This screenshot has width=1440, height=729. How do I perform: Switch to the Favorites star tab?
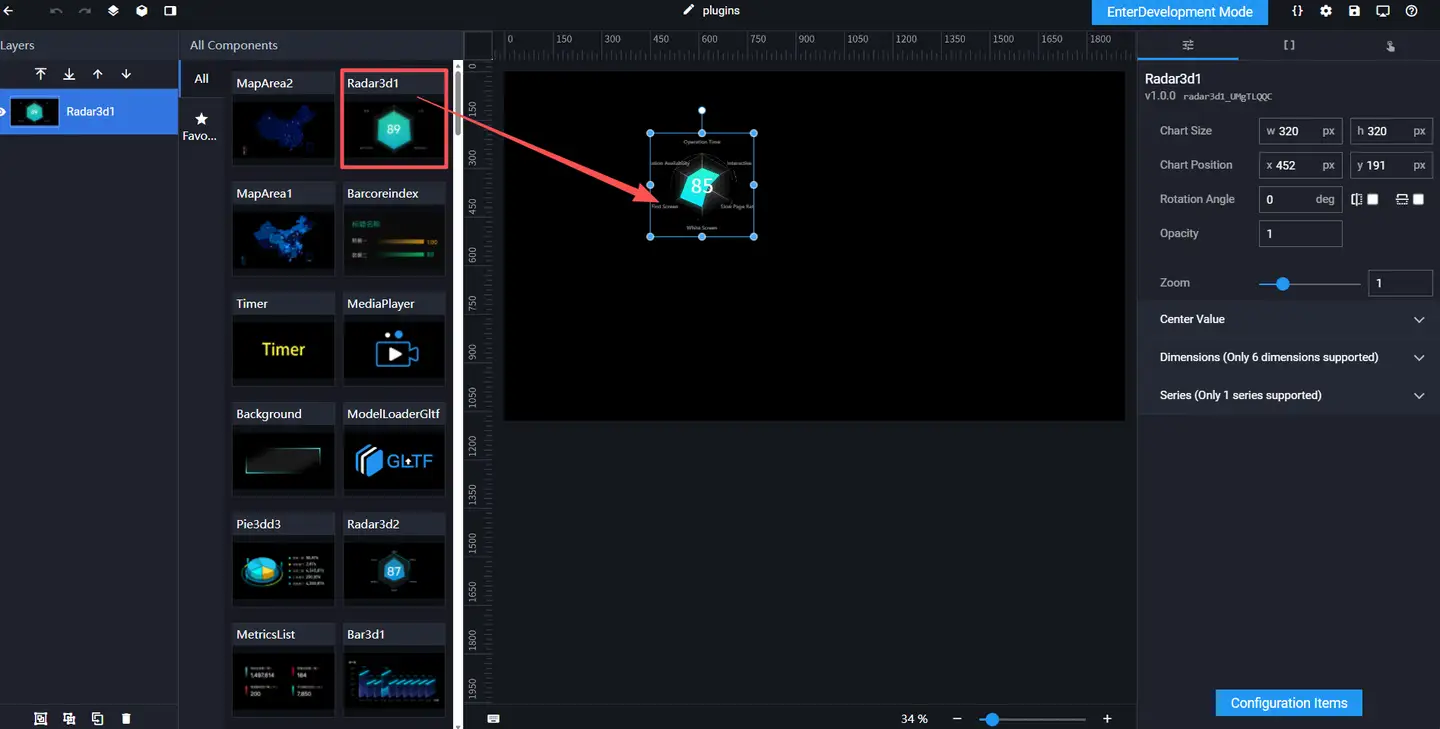click(x=201, y=125)
